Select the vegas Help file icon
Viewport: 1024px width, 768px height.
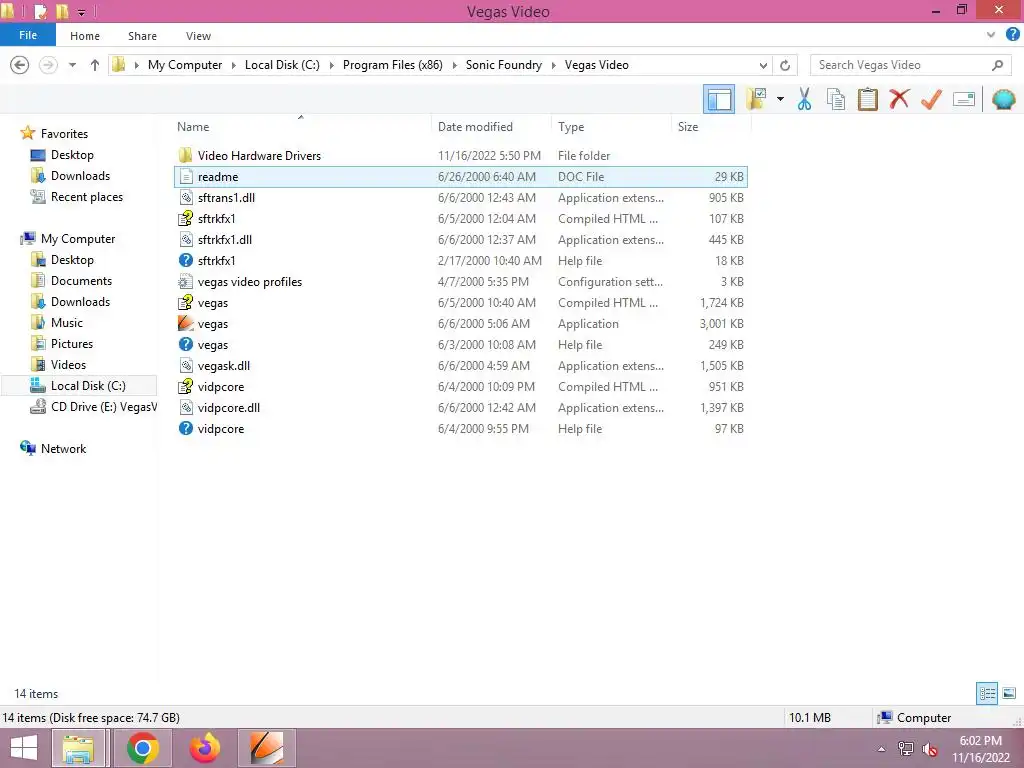pyautogui.click(x=186, y=344)
